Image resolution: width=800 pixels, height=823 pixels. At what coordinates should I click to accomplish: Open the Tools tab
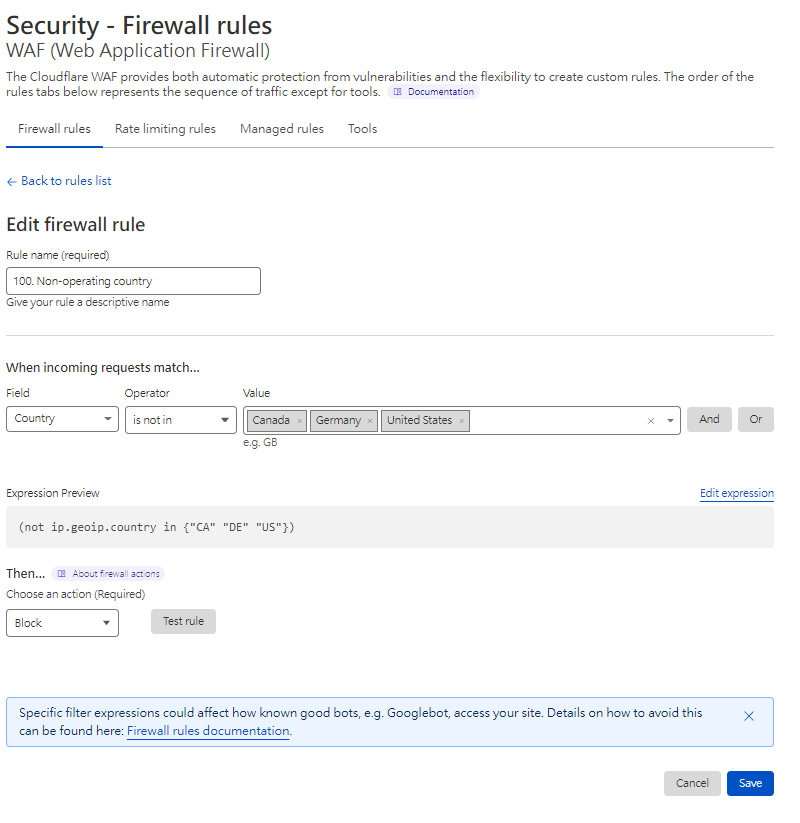coord(362,129)
